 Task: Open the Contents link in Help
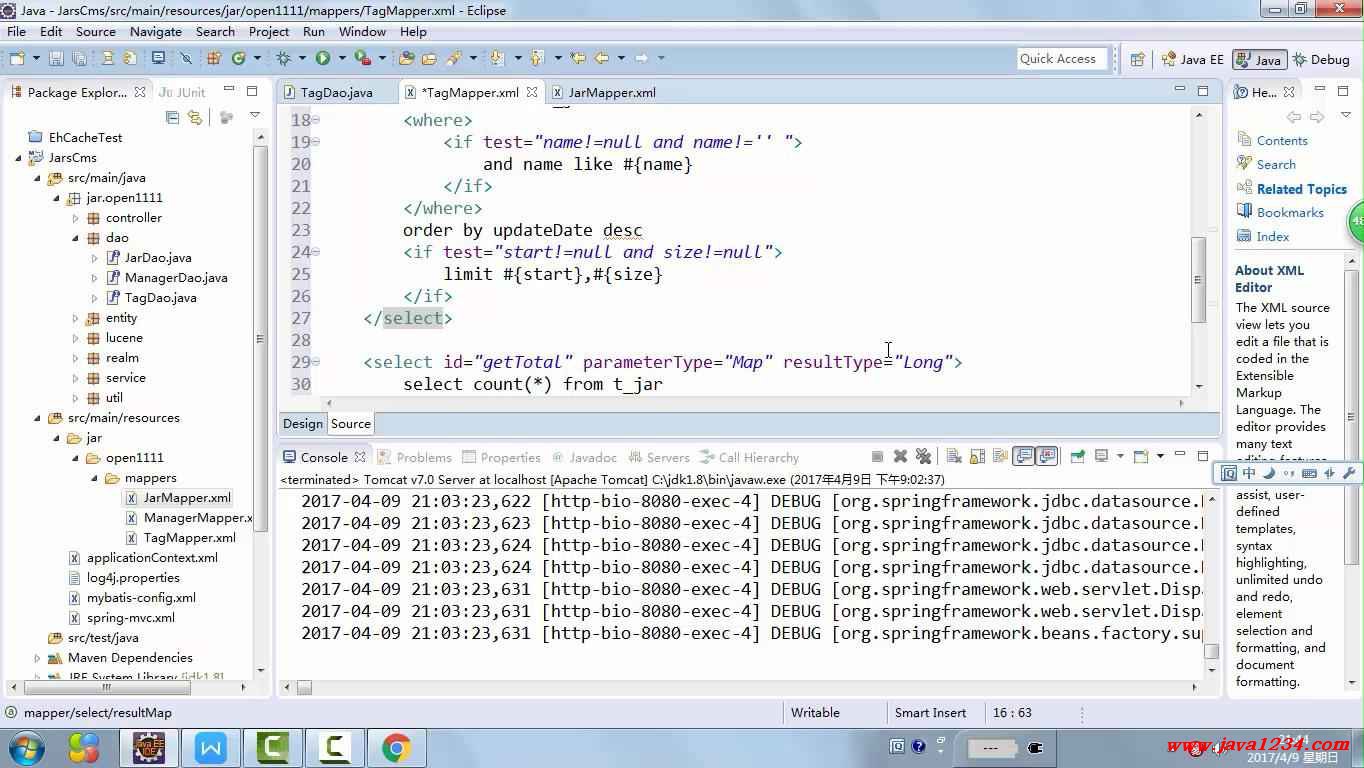point(1281,140)
